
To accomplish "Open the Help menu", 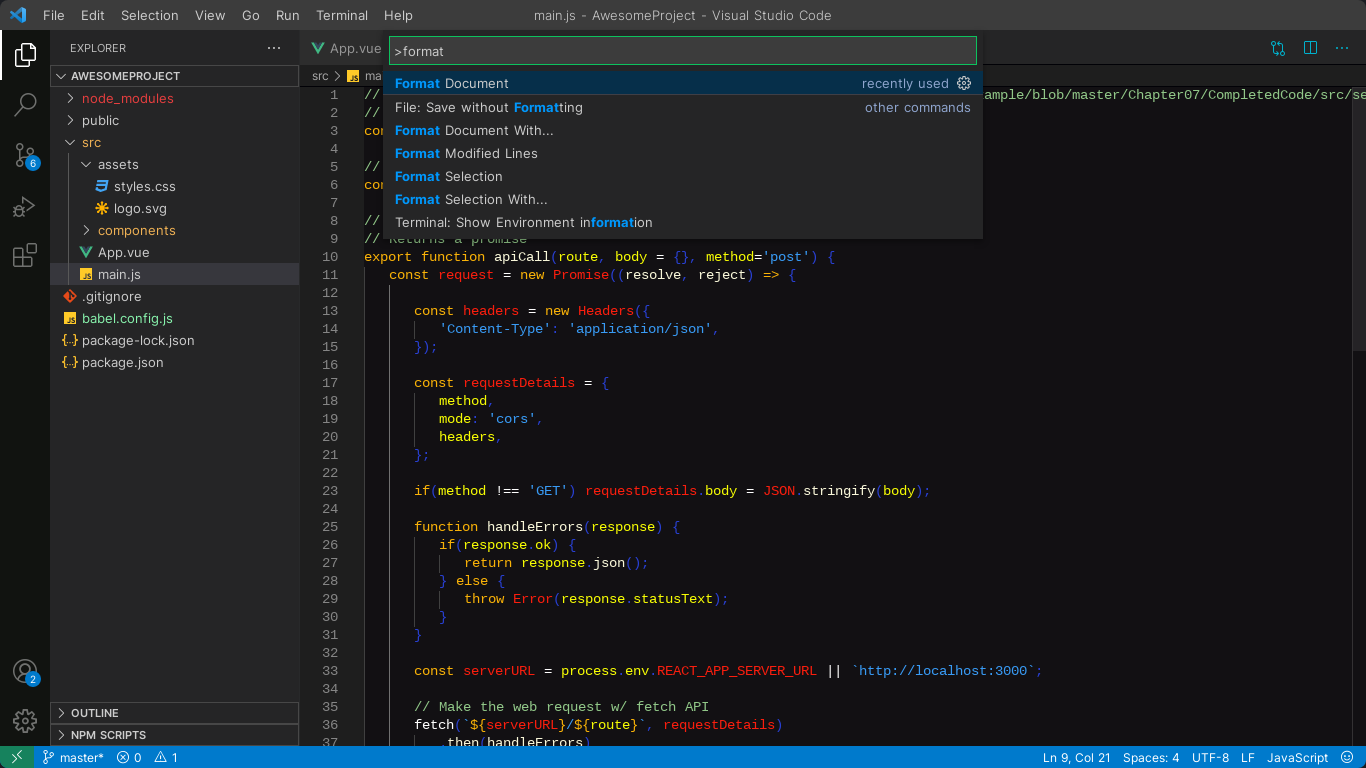I will coord(398,15).
